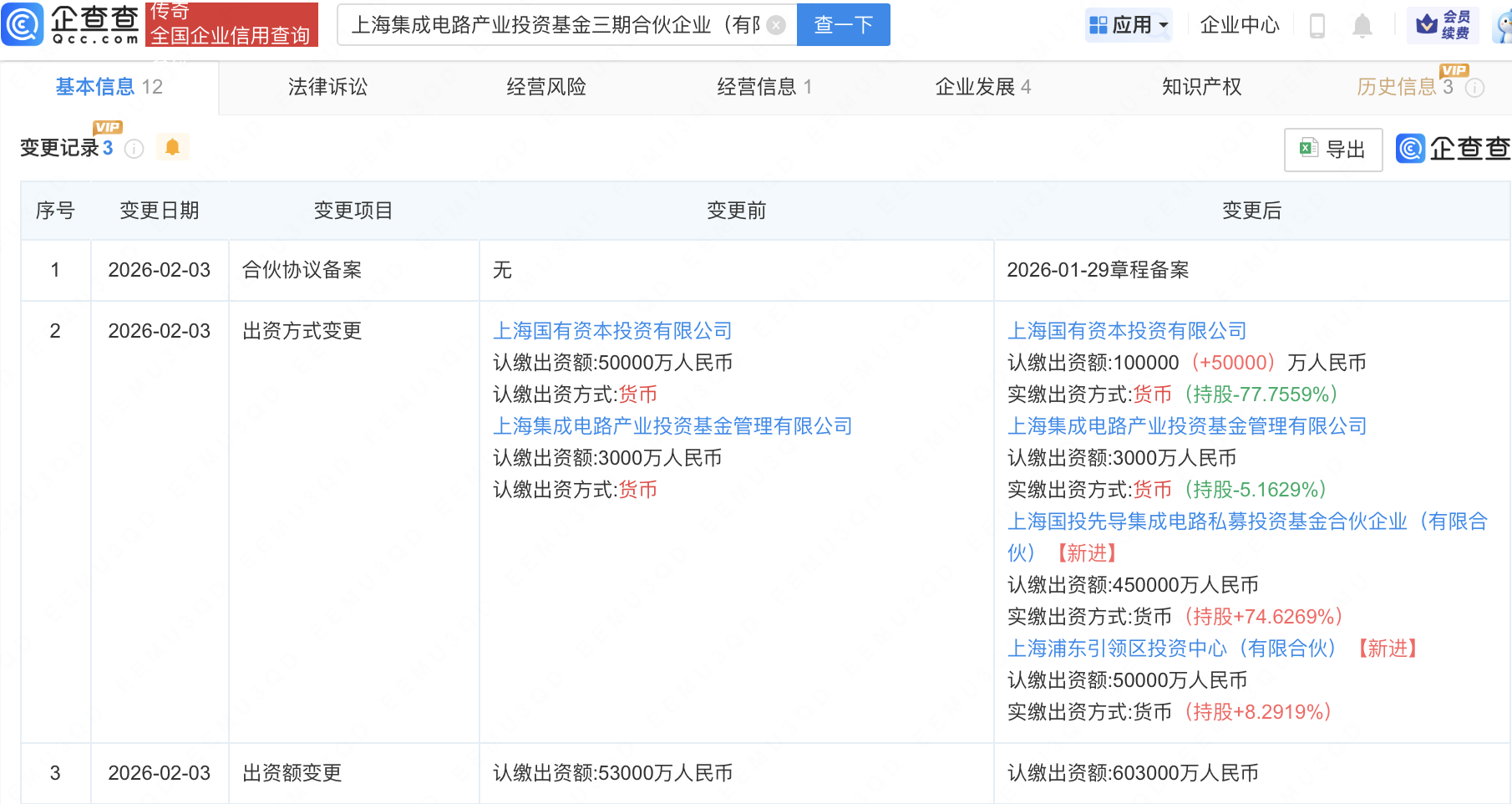Toggle the orange bell change-record alert
Viewport: 1512px width, 804px height.
(172, 147)
